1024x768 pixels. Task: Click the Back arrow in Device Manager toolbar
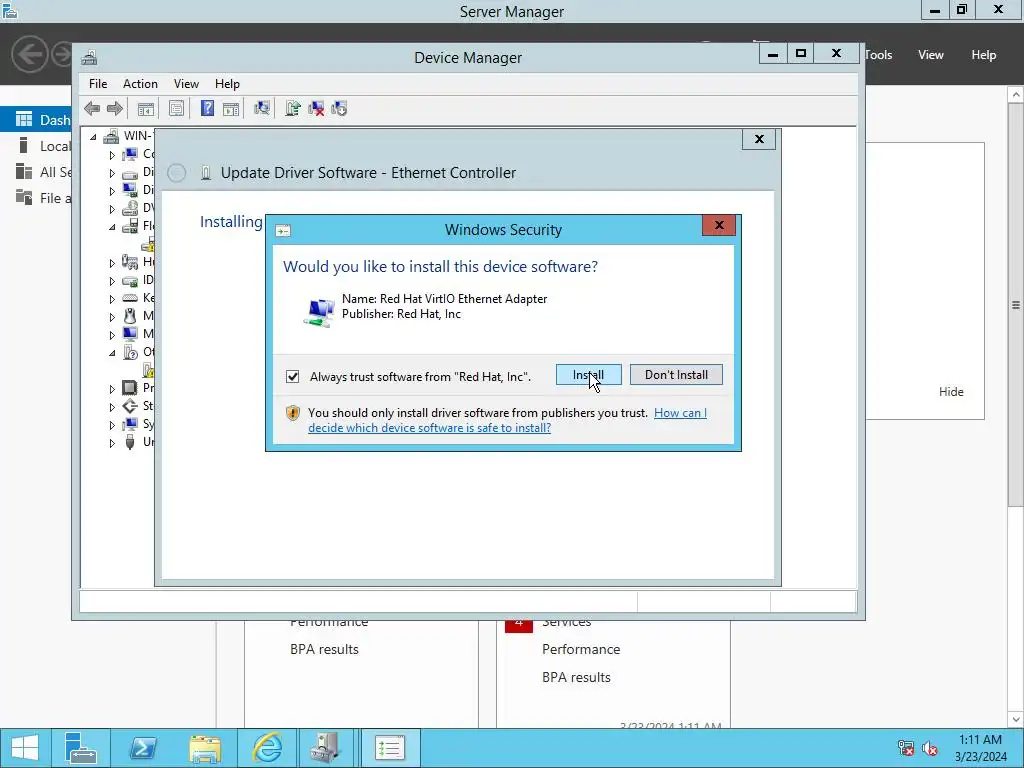click(x=92, y=108)
